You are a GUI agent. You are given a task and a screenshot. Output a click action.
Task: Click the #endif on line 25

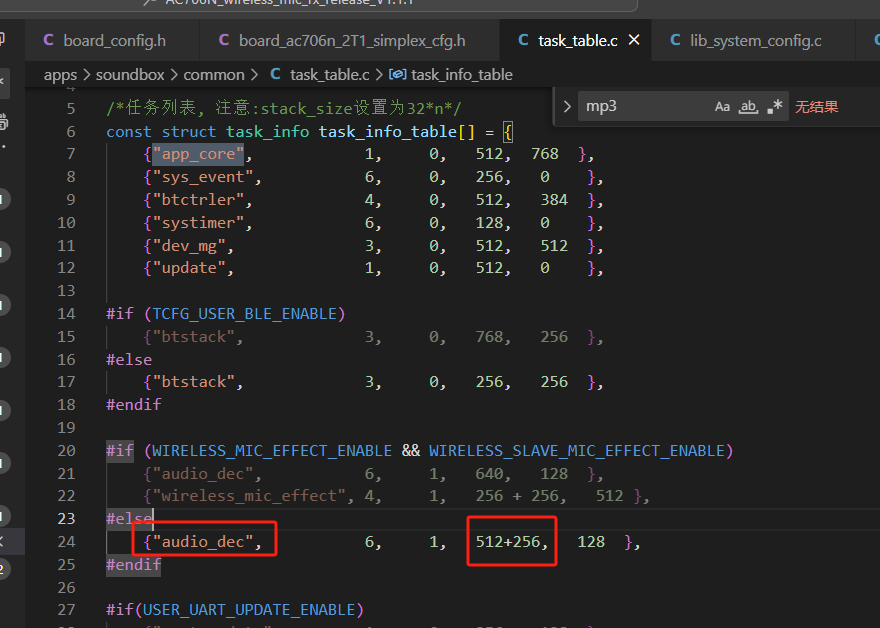(x=134, y=565)
